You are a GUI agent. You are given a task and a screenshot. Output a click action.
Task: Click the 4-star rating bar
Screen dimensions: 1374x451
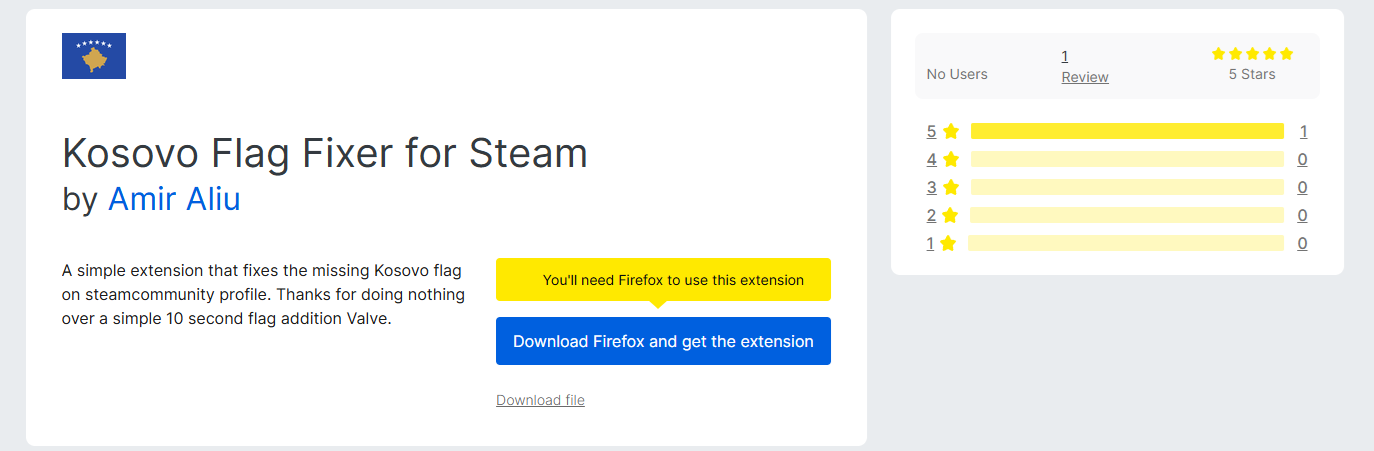pyautogui.click(x=1126, y=159)
